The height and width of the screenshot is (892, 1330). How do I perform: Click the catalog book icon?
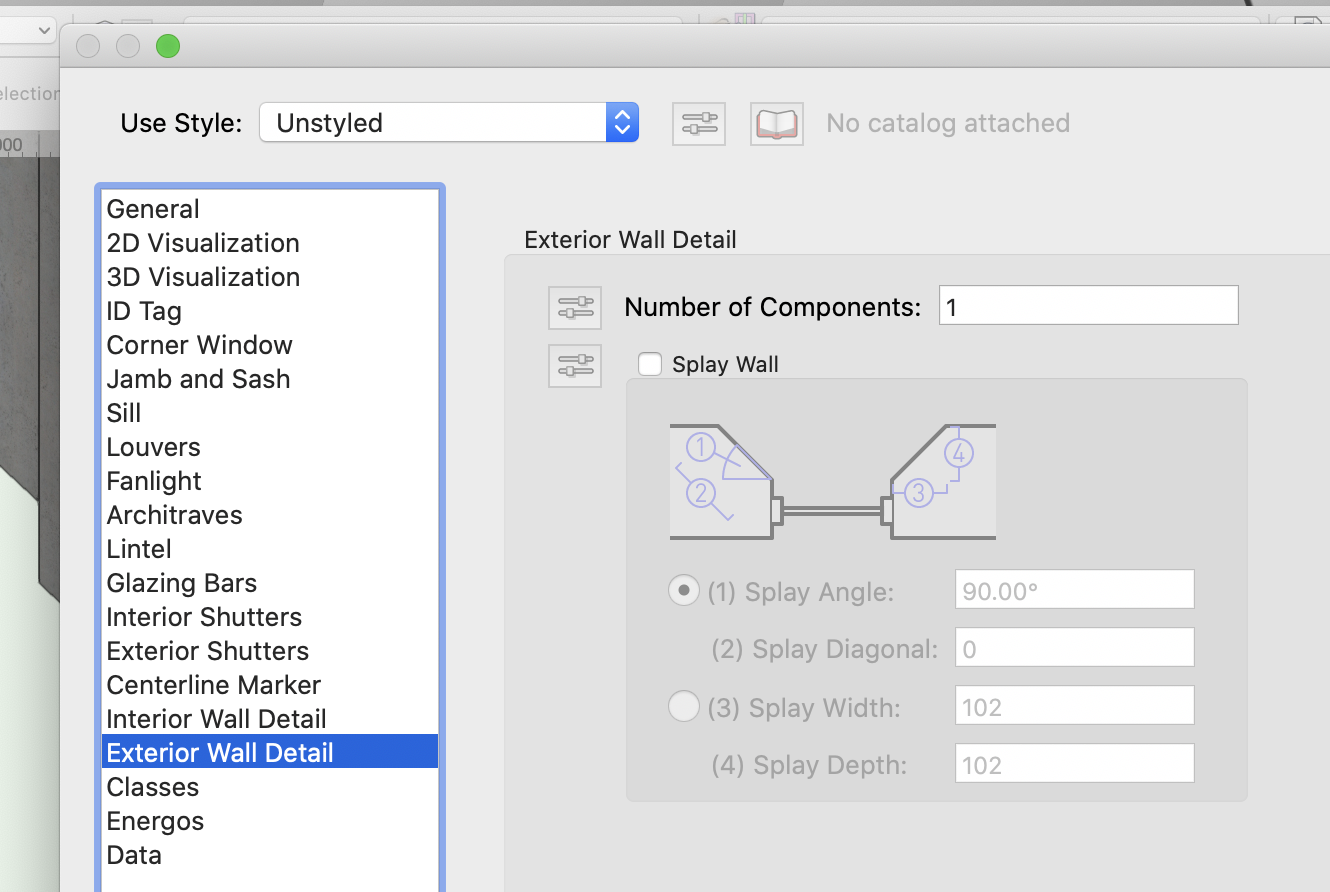(776, 122)
